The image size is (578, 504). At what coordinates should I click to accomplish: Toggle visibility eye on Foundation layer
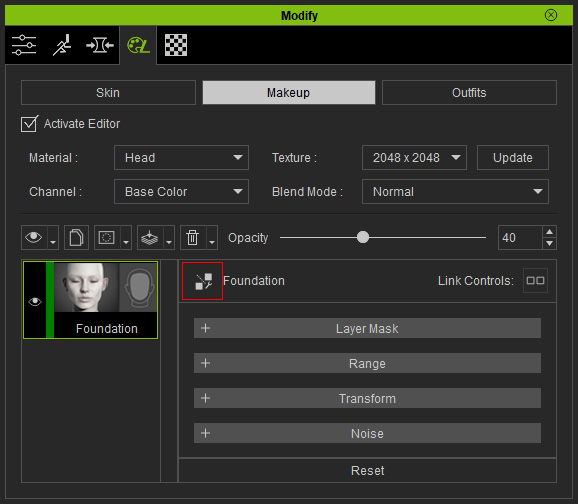[35, 302]
